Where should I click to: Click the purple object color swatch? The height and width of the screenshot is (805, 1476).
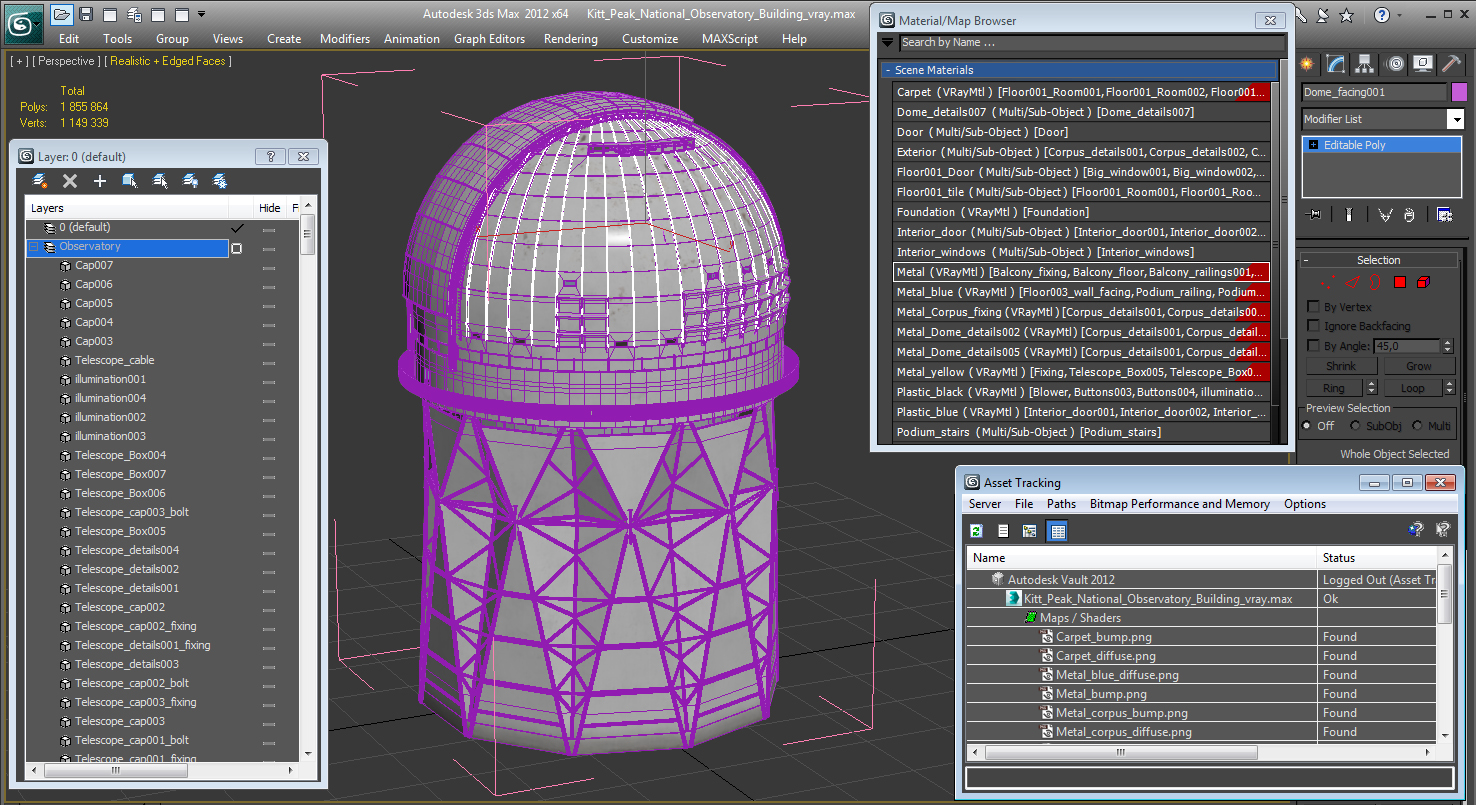tap(1459, 92)
